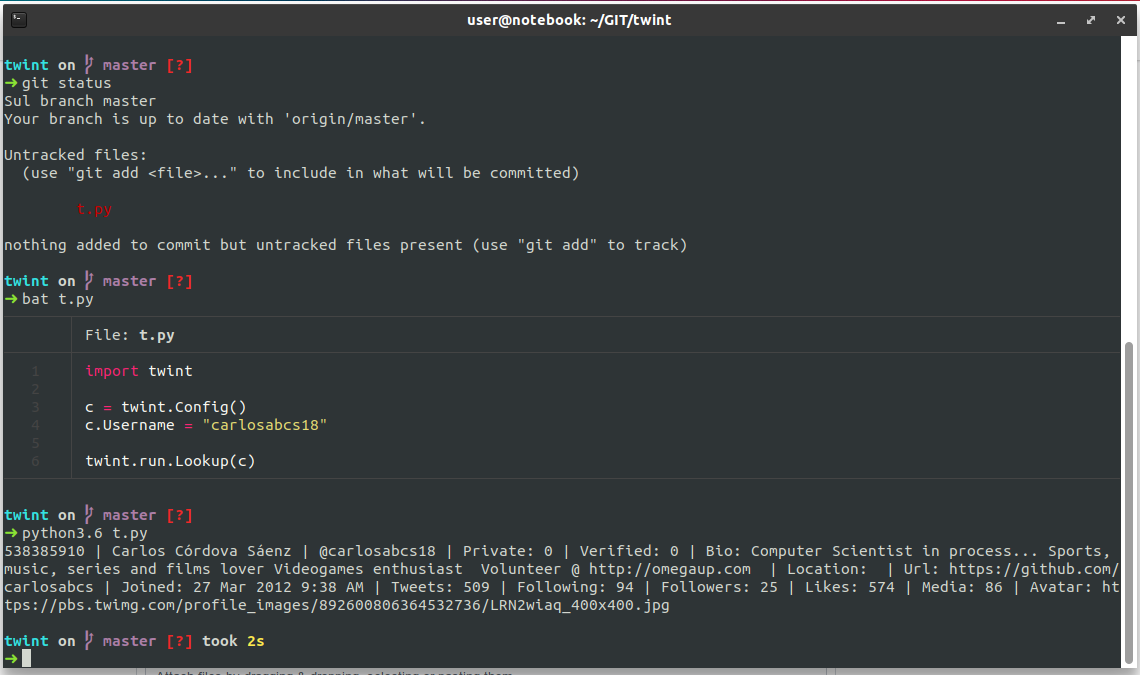Screen dimensions: 1140x675
Task: Click the arrow icon on the empty prompt line
Action: tap(9, 658)
